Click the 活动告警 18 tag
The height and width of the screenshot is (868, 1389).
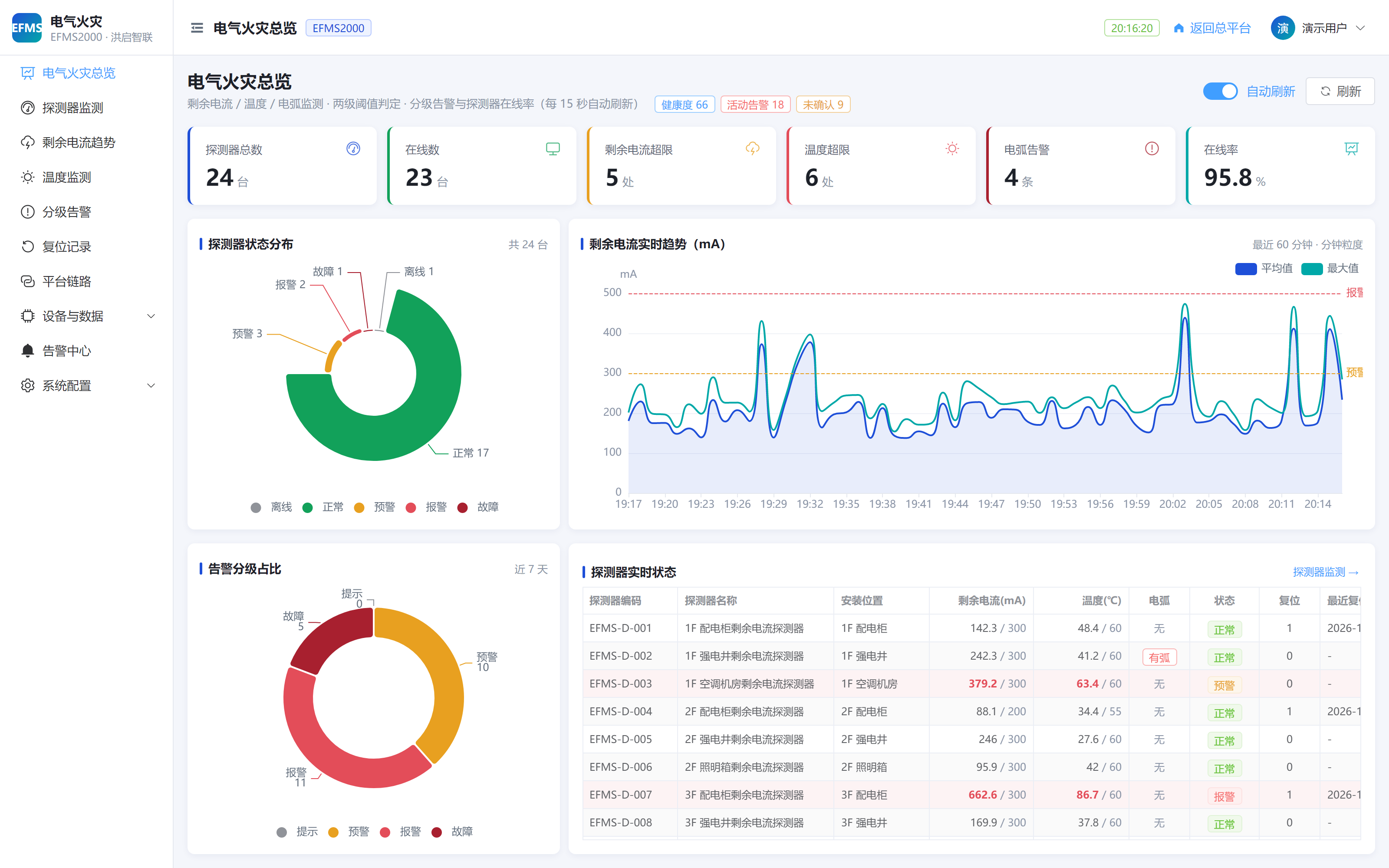pyautogui.click(x=755, y=105)
